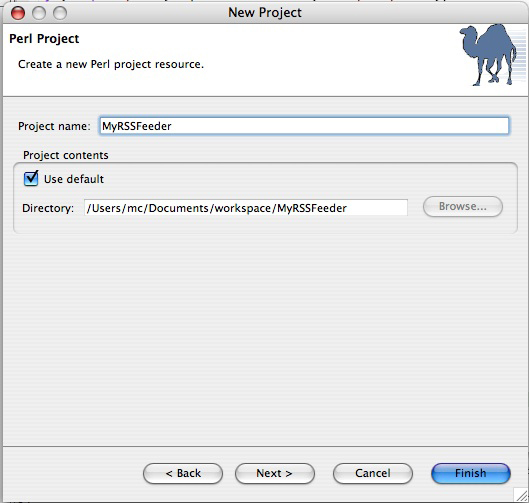529x503 pixels.
Task: Click the Perl Project heading
Action: (44, 39)
